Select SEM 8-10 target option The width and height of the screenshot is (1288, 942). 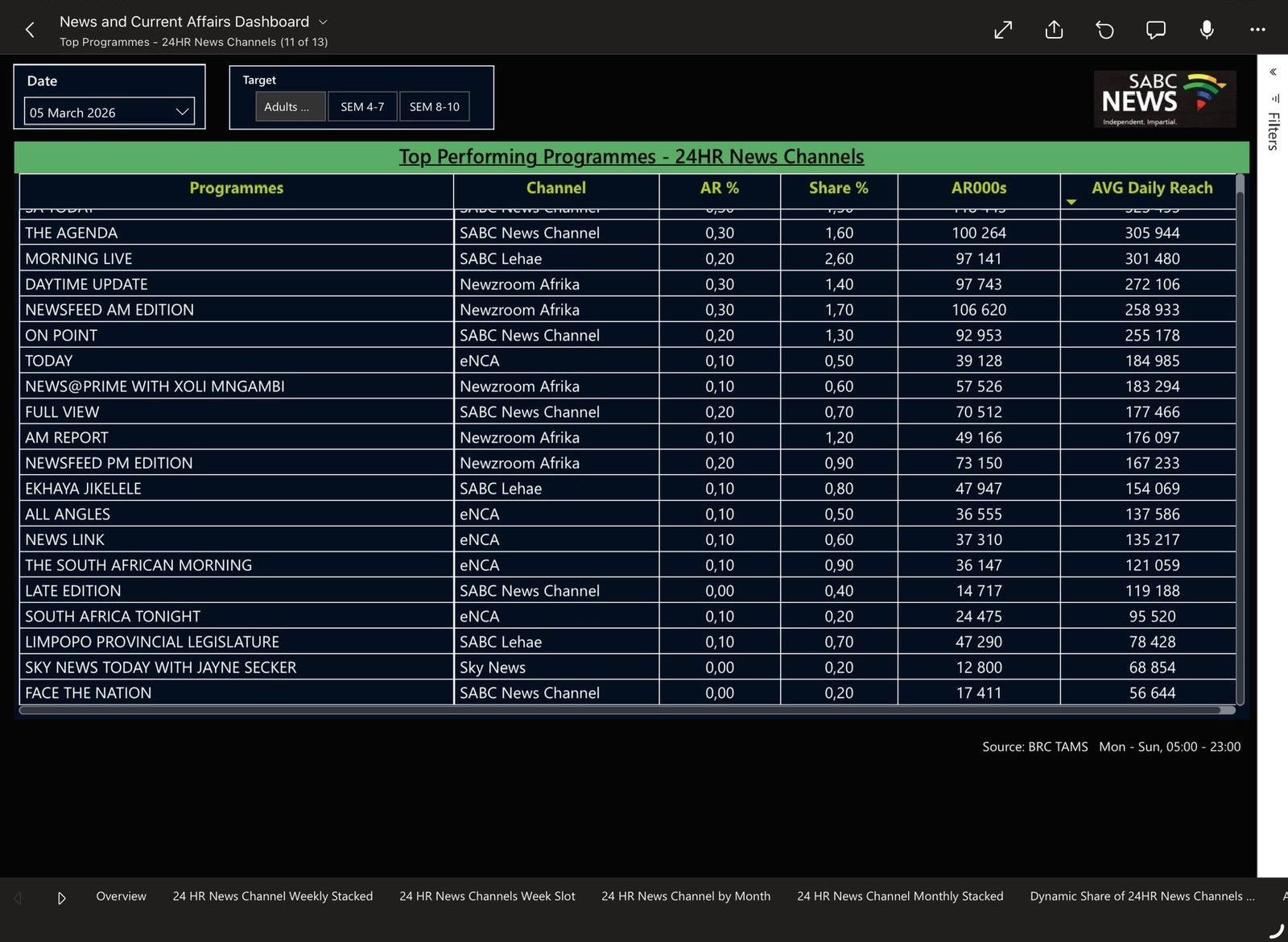435,106
